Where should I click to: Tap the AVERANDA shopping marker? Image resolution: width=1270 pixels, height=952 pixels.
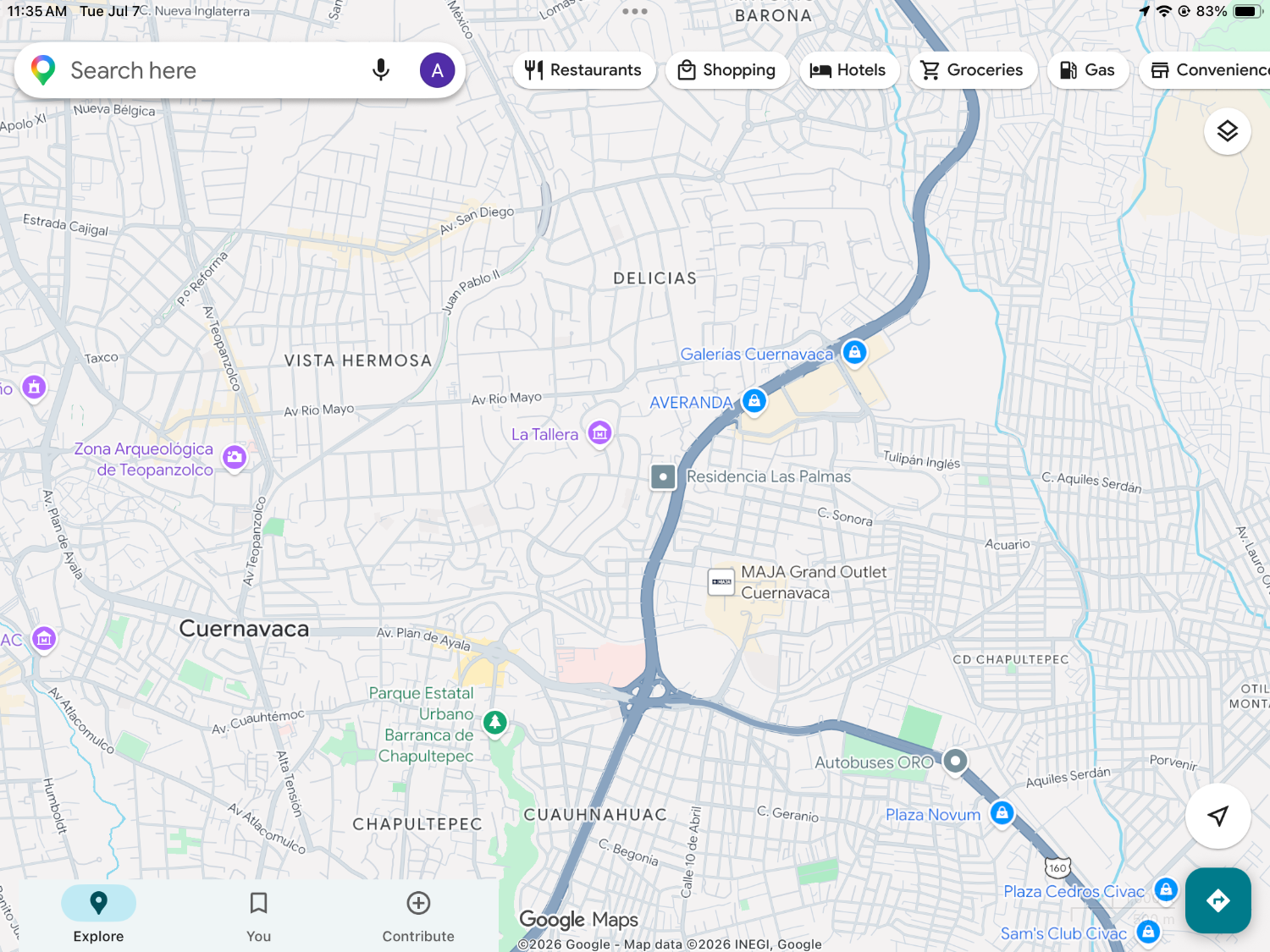click(x=754, y=401)
